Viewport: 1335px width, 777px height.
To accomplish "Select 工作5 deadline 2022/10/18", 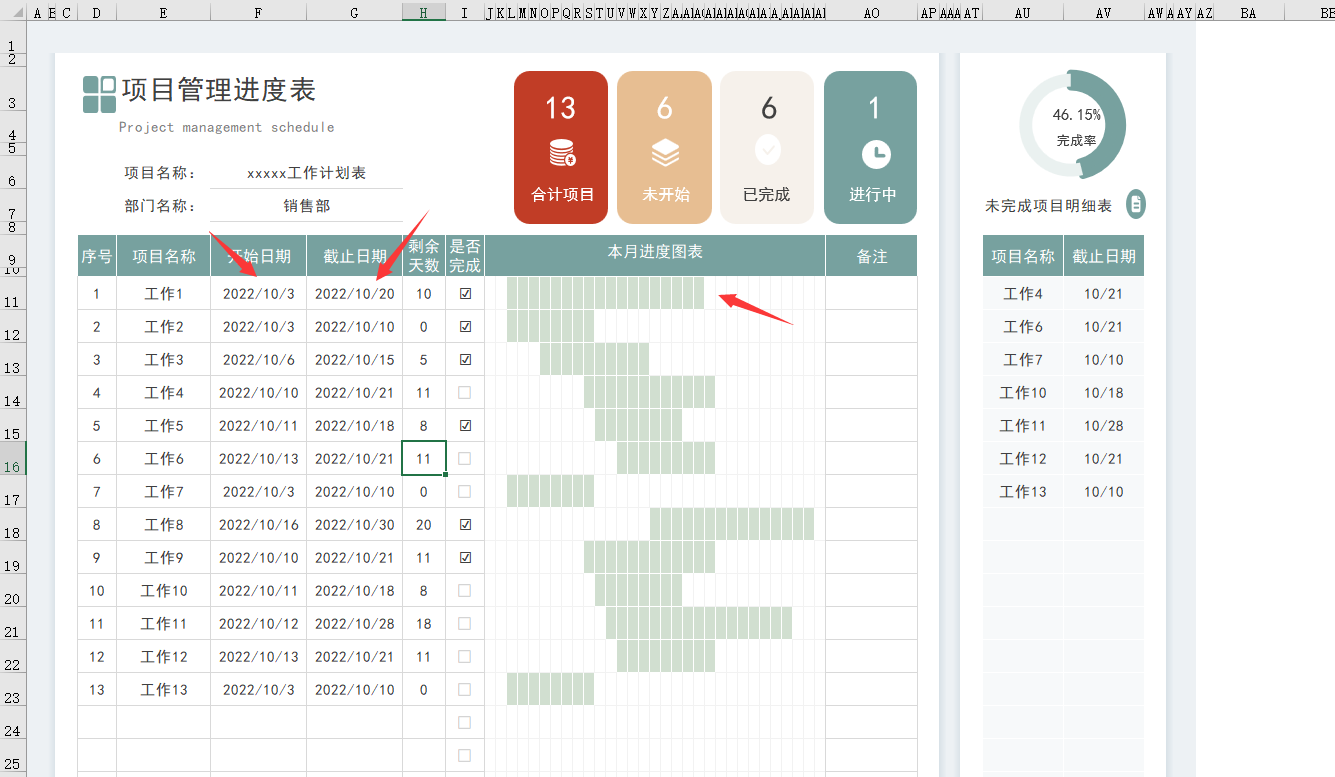I will click(354, 426).
